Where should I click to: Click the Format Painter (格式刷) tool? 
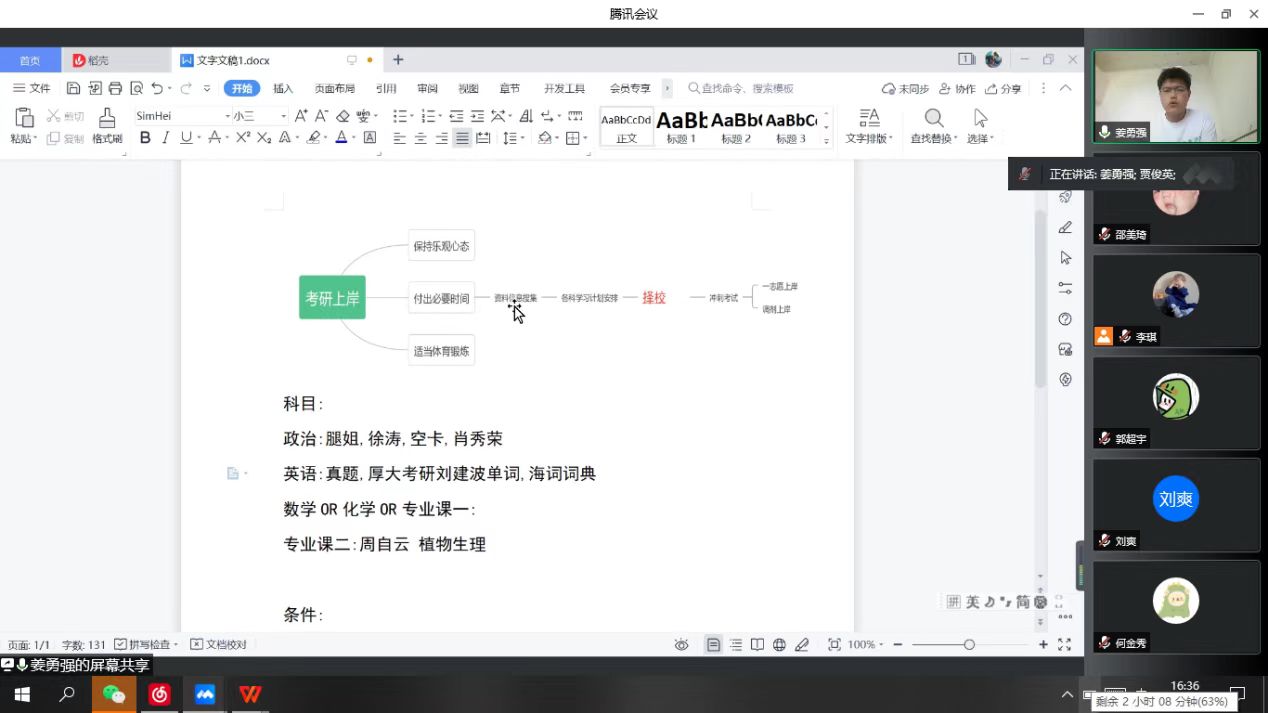click(107, 126)
